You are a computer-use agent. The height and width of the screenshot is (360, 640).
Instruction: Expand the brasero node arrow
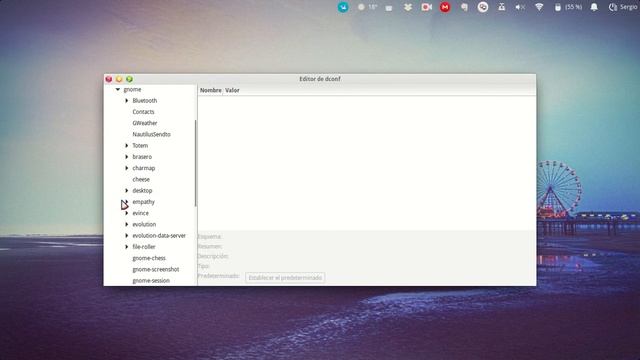(127, 157)
